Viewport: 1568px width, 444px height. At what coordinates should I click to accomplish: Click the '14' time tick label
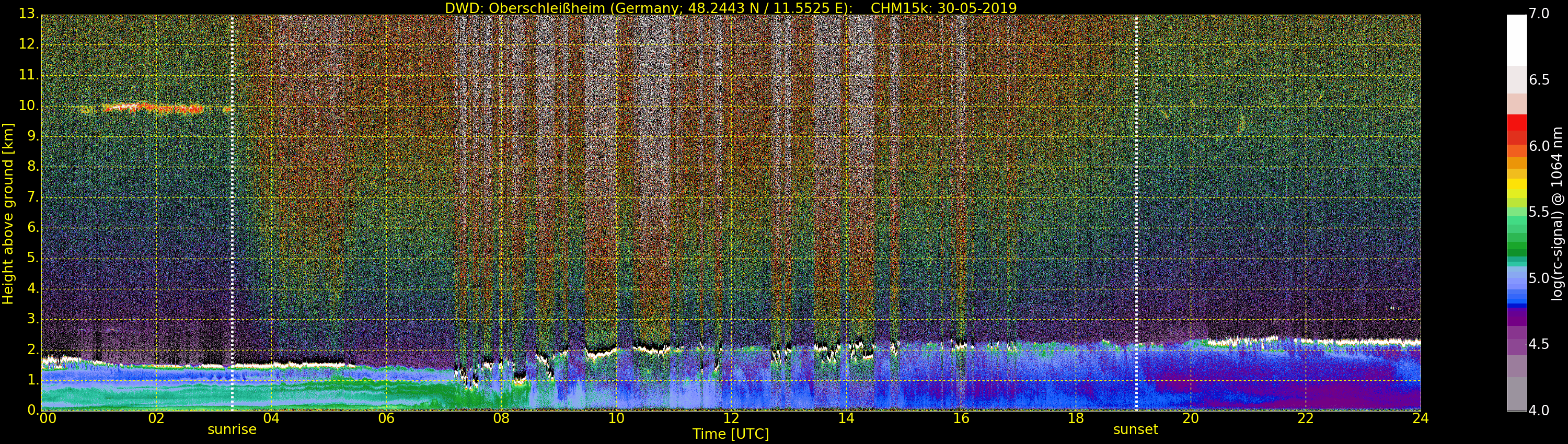pyautogui.click(x=846, y=418)
